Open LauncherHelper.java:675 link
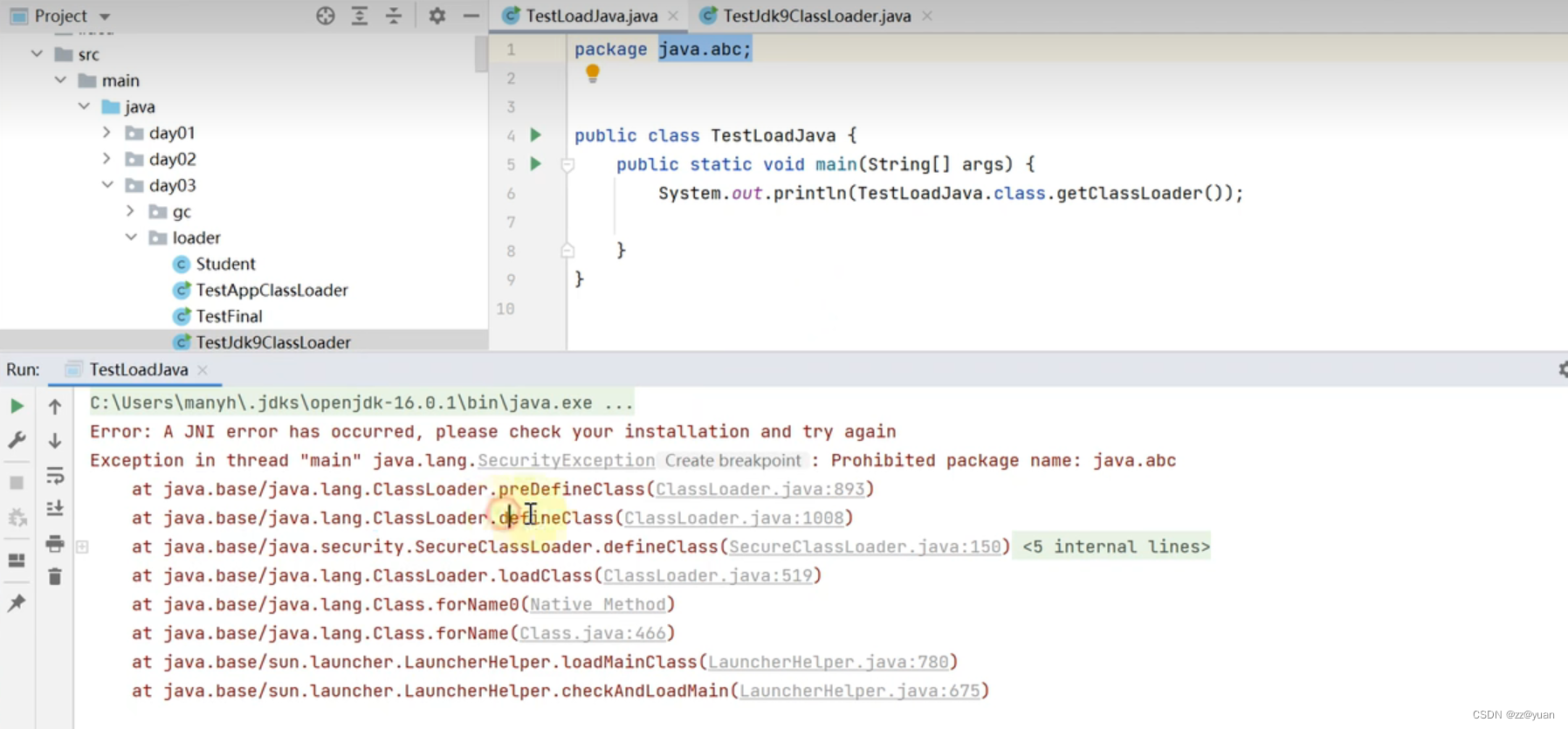The height and width of the screenshot is (729, 1568). 860,691
